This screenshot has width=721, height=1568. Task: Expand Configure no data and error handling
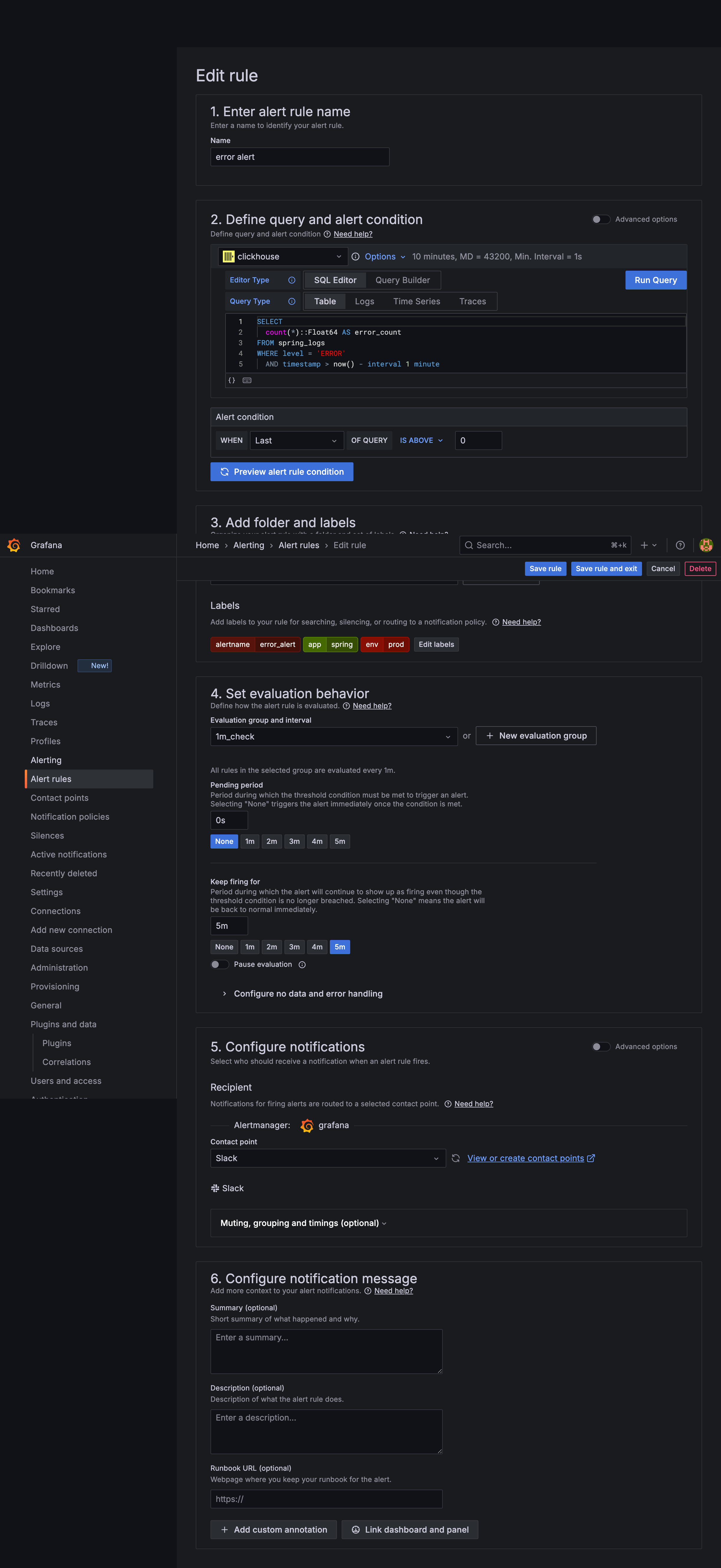point(302,993)
